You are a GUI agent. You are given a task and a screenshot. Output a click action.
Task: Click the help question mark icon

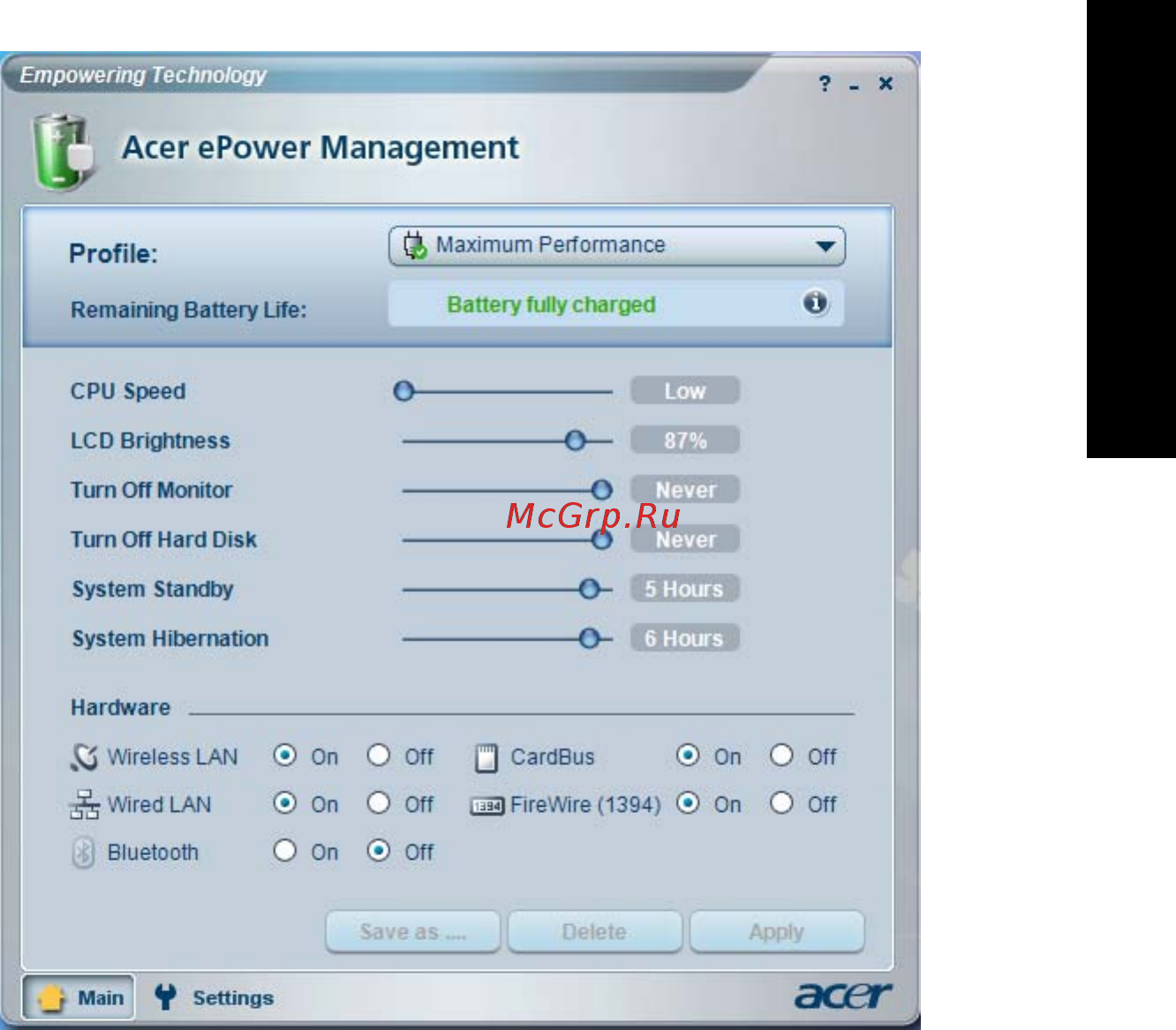[x=825, y=84]
